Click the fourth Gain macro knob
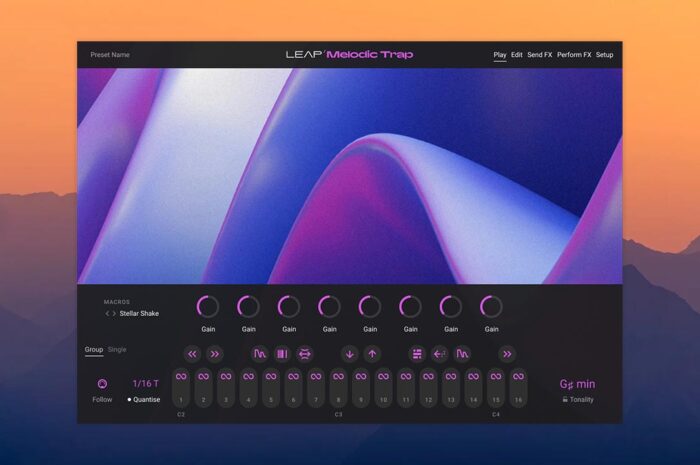700x465 pixels. coord(329,307)
